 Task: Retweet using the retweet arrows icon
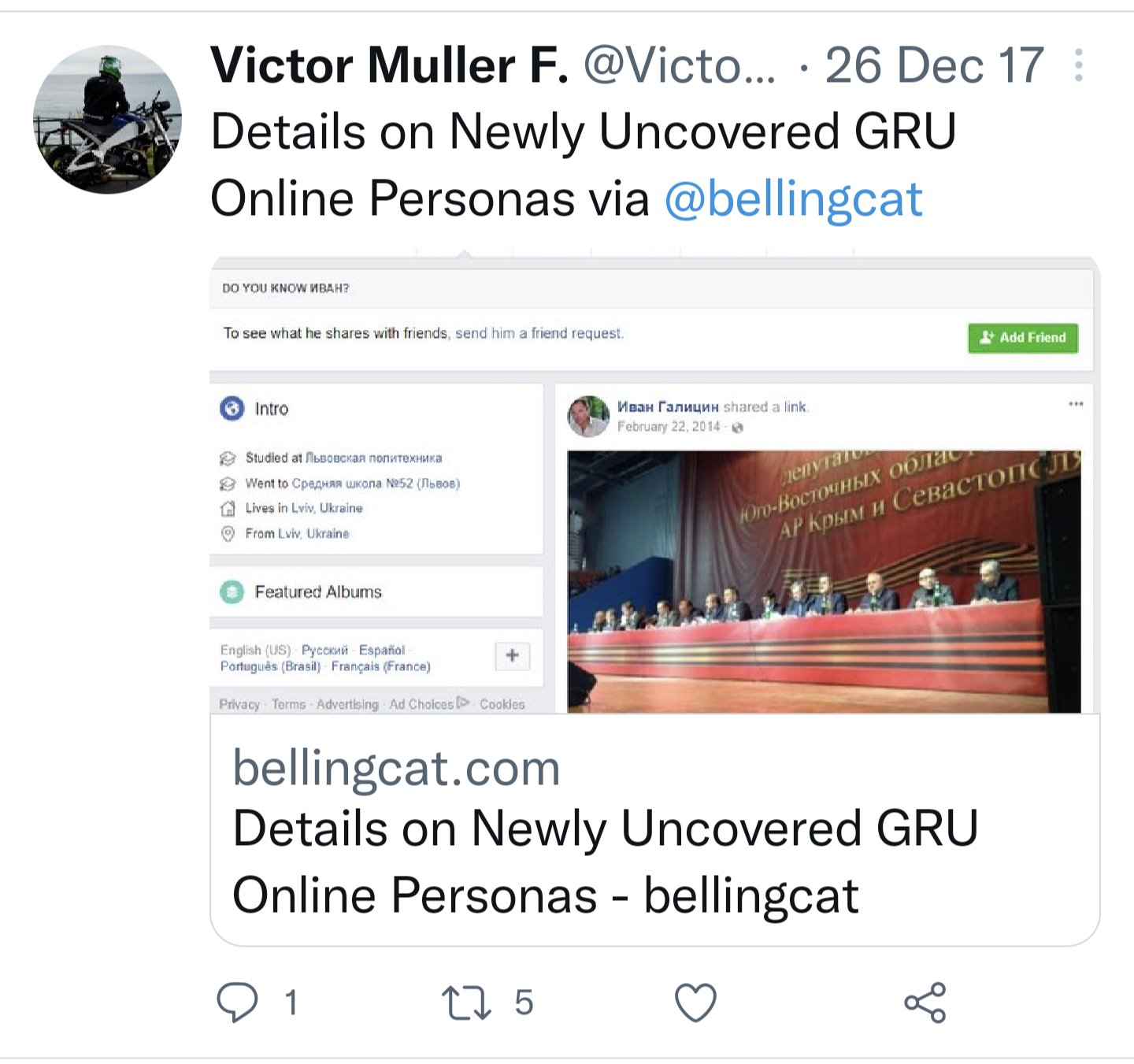click(x=466, y=1003)
